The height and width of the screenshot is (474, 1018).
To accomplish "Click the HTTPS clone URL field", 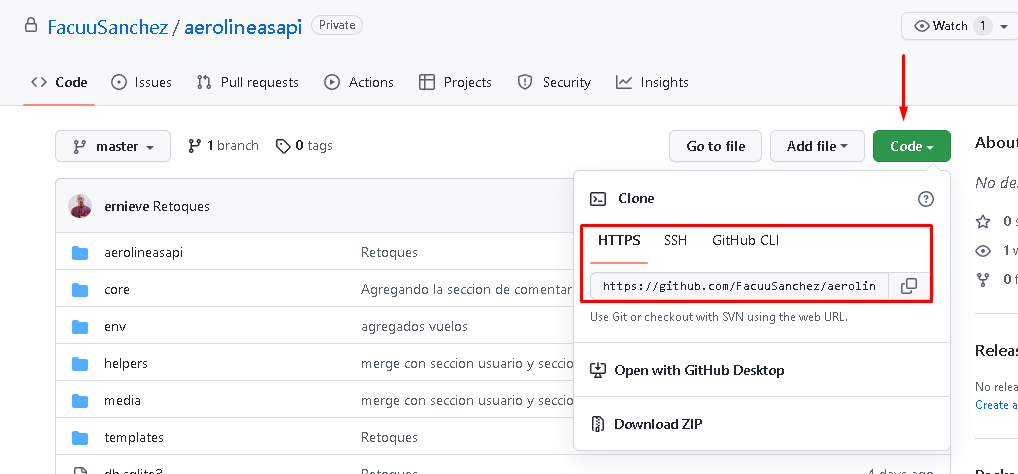I will click(739, 286).
